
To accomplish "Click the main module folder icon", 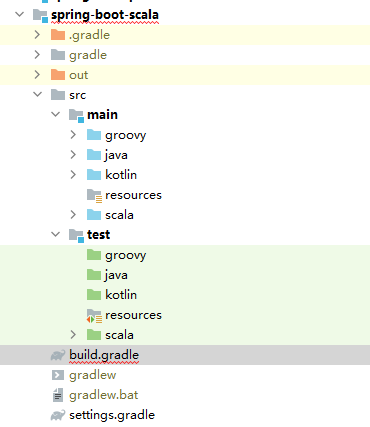I will (x=76, y=116).
